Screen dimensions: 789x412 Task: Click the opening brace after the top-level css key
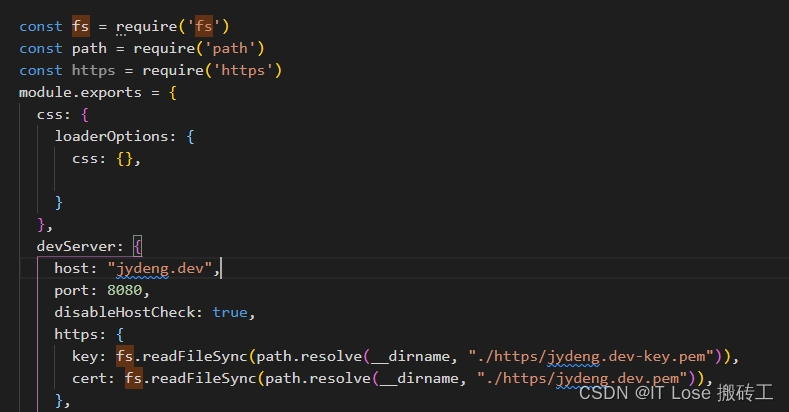click(x=85, y=115)
